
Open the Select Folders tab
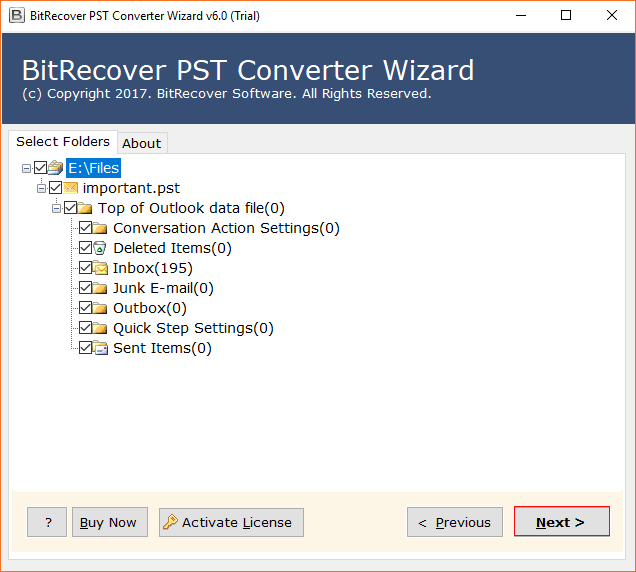[x=62, y=141]
